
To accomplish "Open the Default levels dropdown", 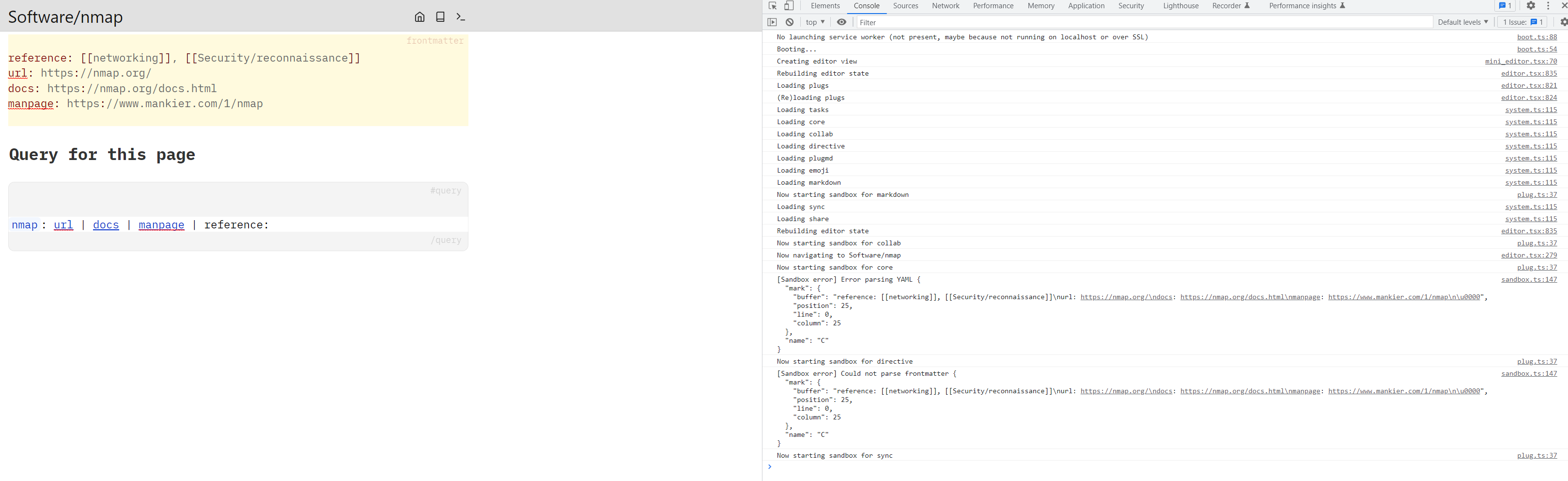I will tap(1463, 22).
